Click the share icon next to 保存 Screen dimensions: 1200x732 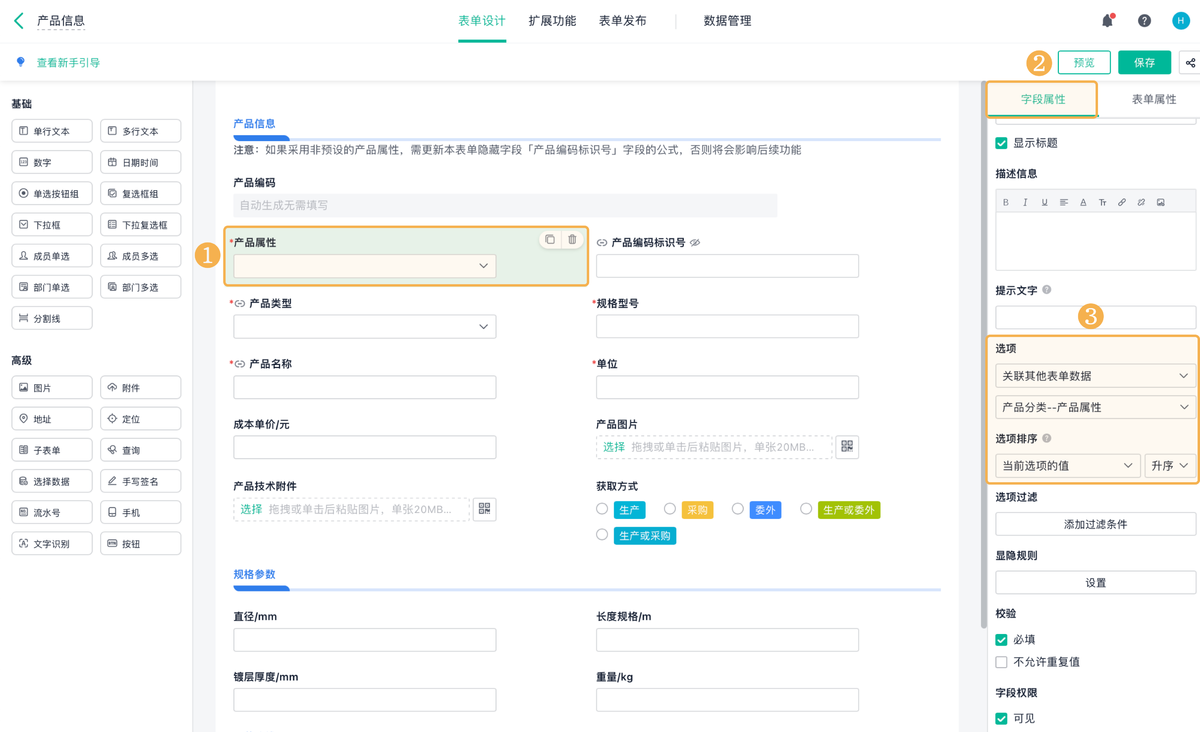(1190, 63)
